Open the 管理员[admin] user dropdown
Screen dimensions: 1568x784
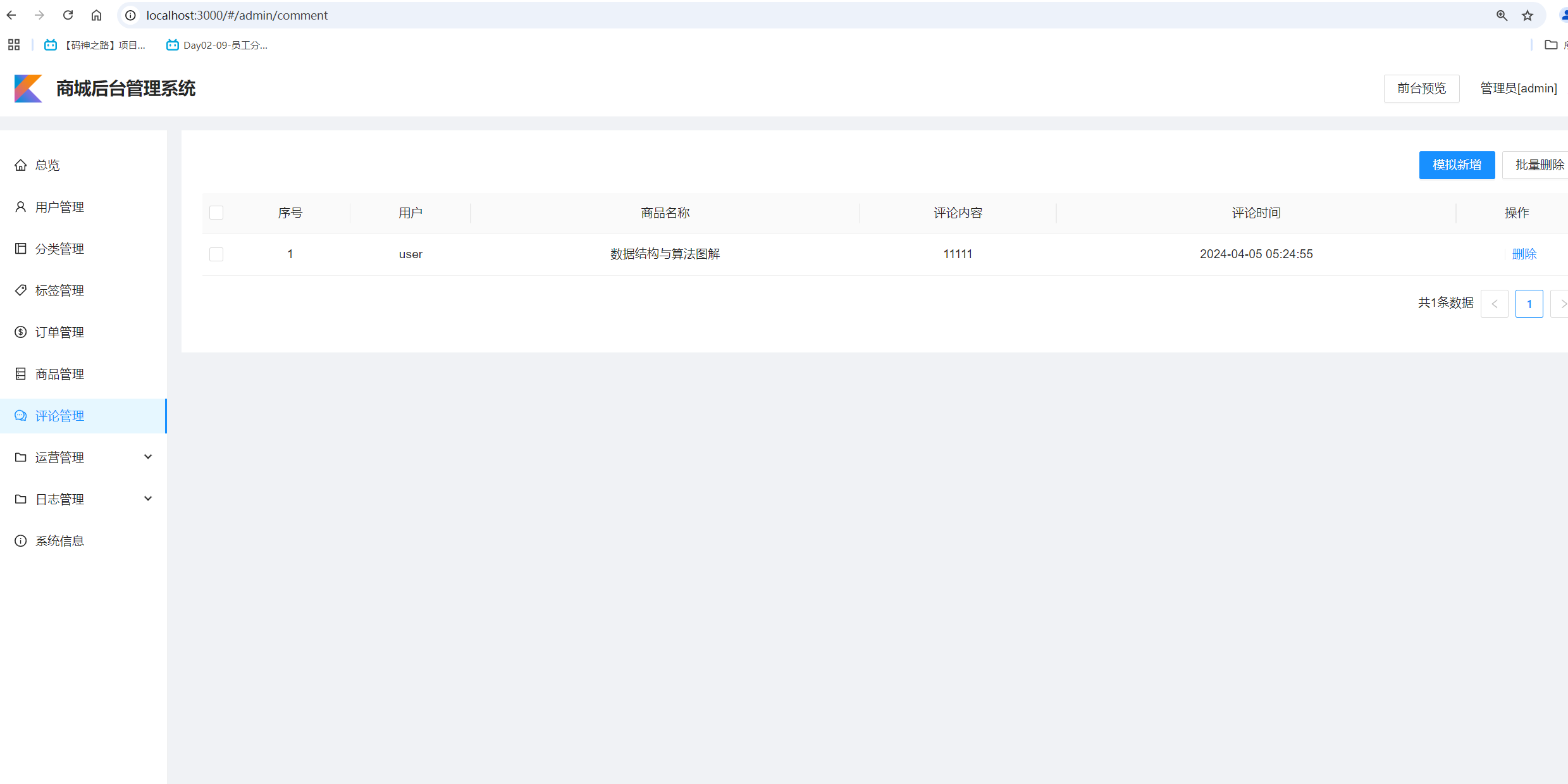click(x=1518, y=89)
